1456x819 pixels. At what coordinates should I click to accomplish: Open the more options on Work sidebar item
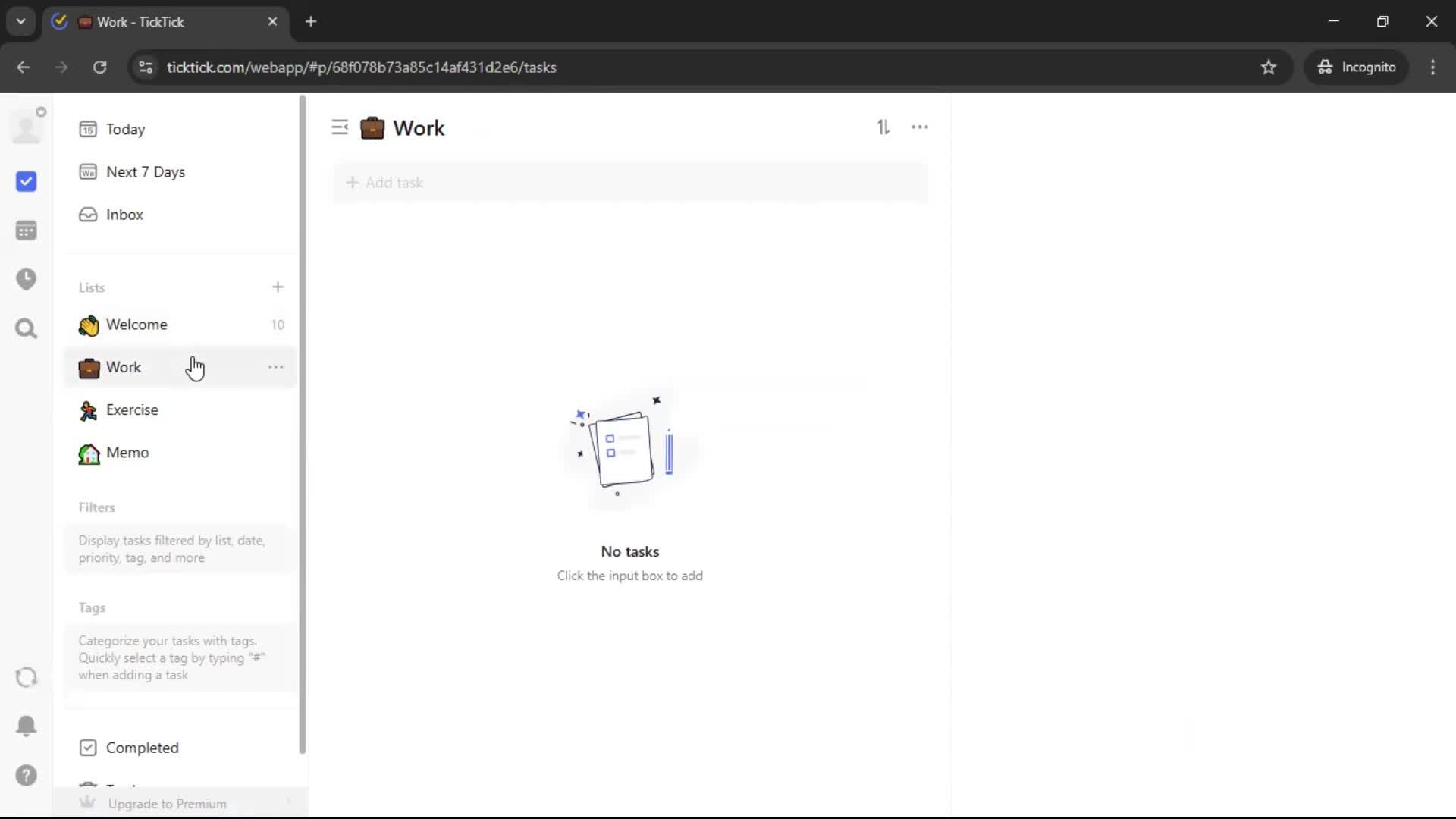pos(275,367)
